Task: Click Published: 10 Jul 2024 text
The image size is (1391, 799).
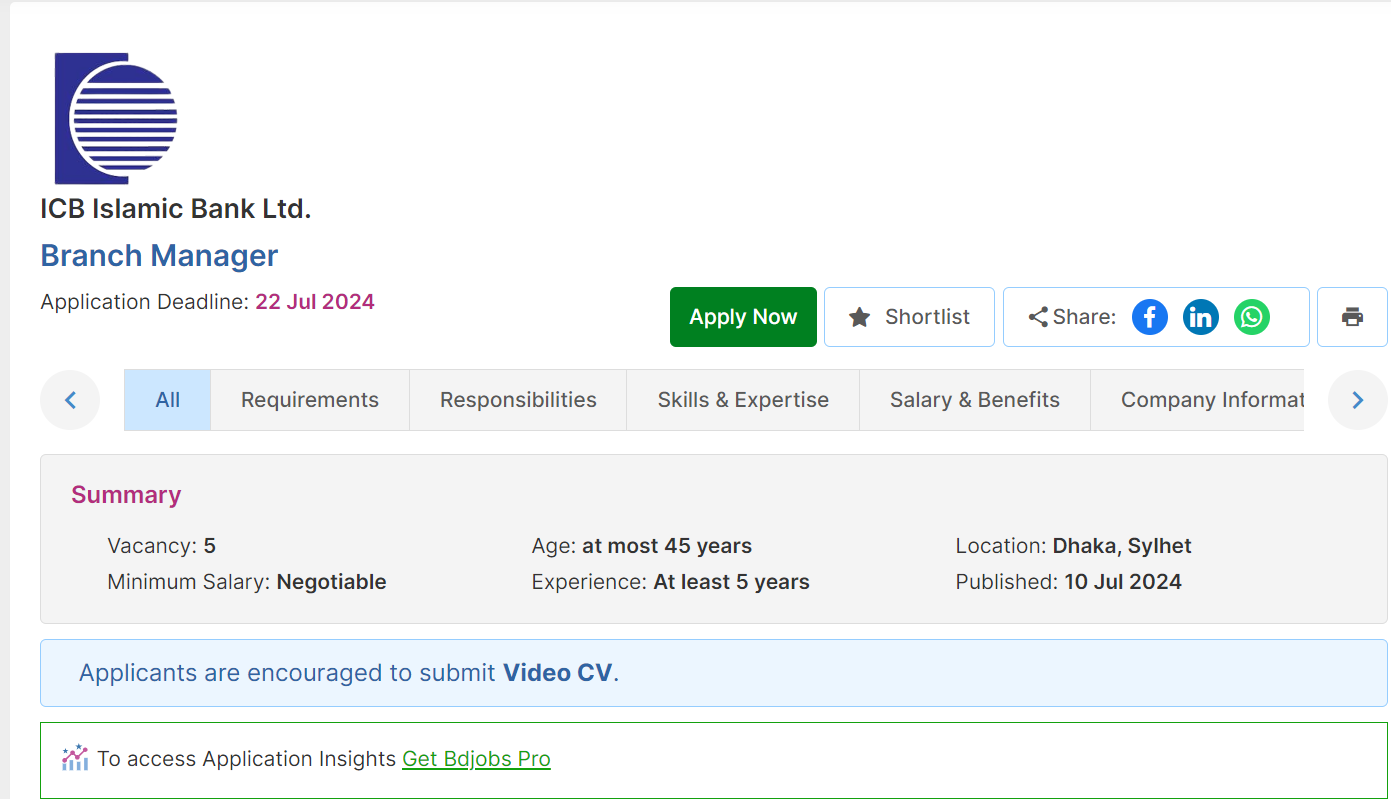Action: (1069, 582)
